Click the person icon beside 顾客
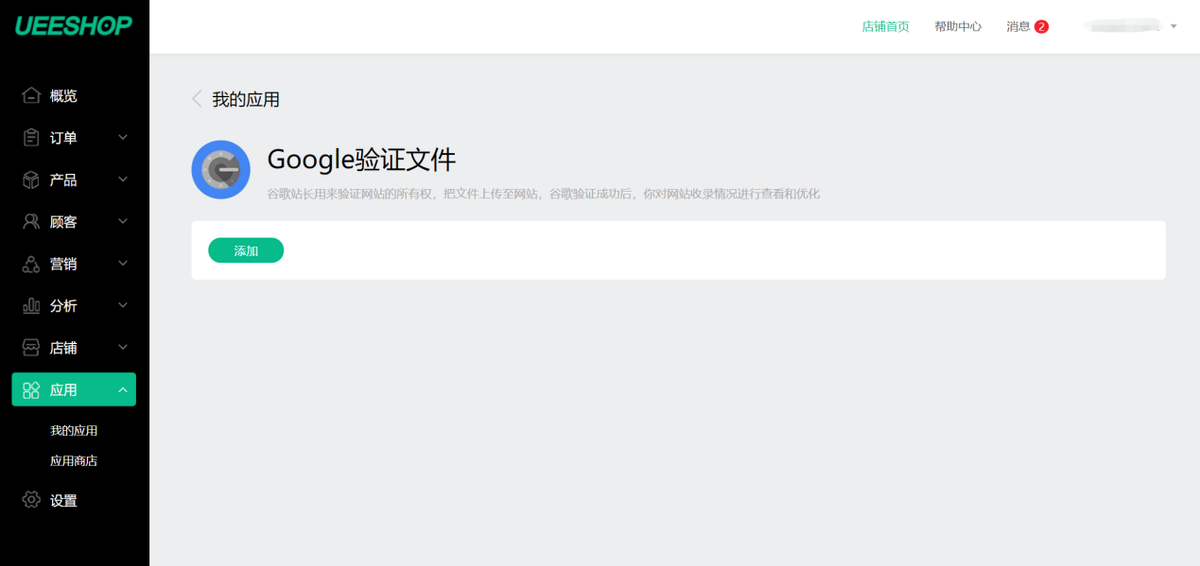This screenshot has width=1200, height=566. point(31,222)
